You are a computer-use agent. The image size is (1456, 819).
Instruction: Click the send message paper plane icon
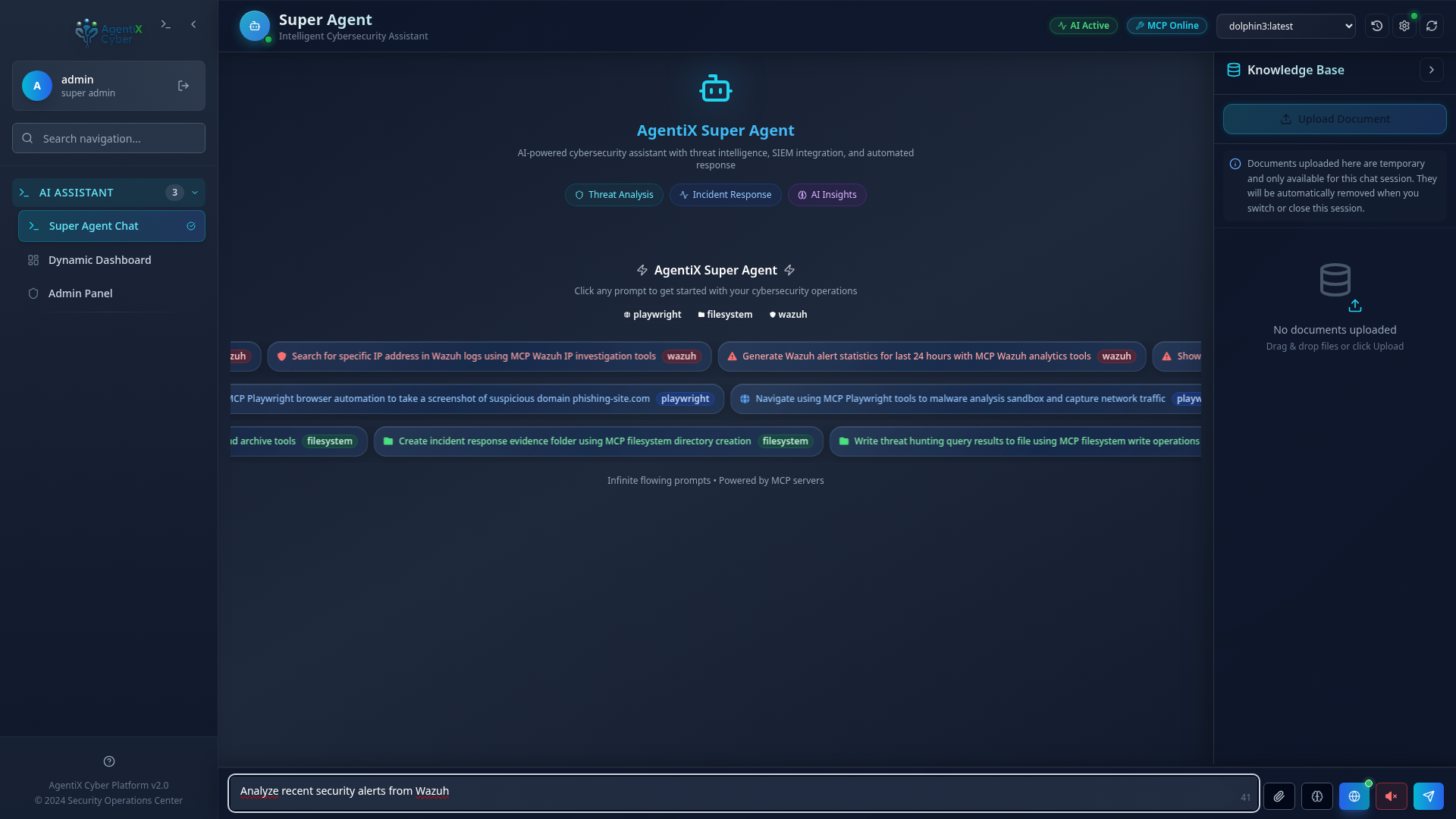click(x=1429, y=796)
